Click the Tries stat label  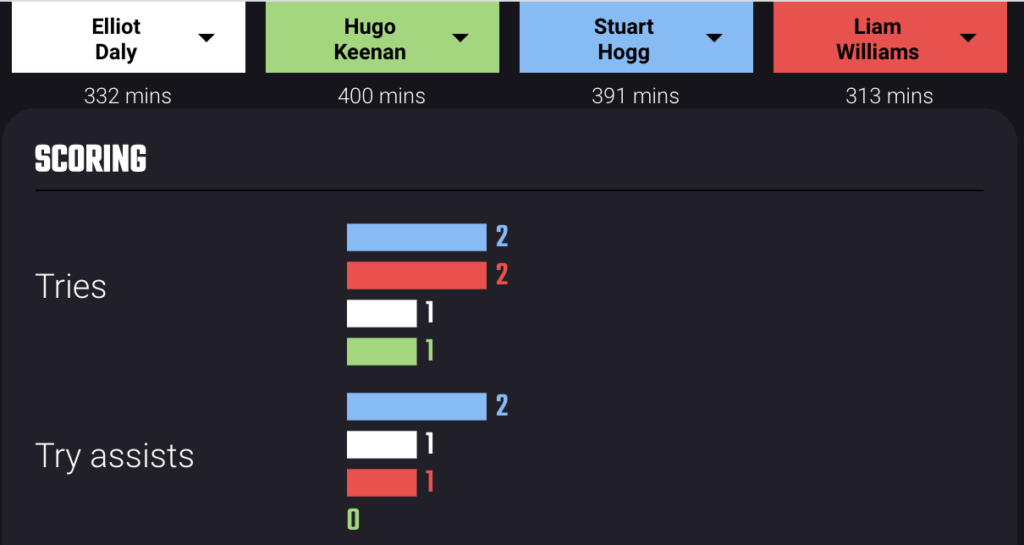(x=71, y=287)
